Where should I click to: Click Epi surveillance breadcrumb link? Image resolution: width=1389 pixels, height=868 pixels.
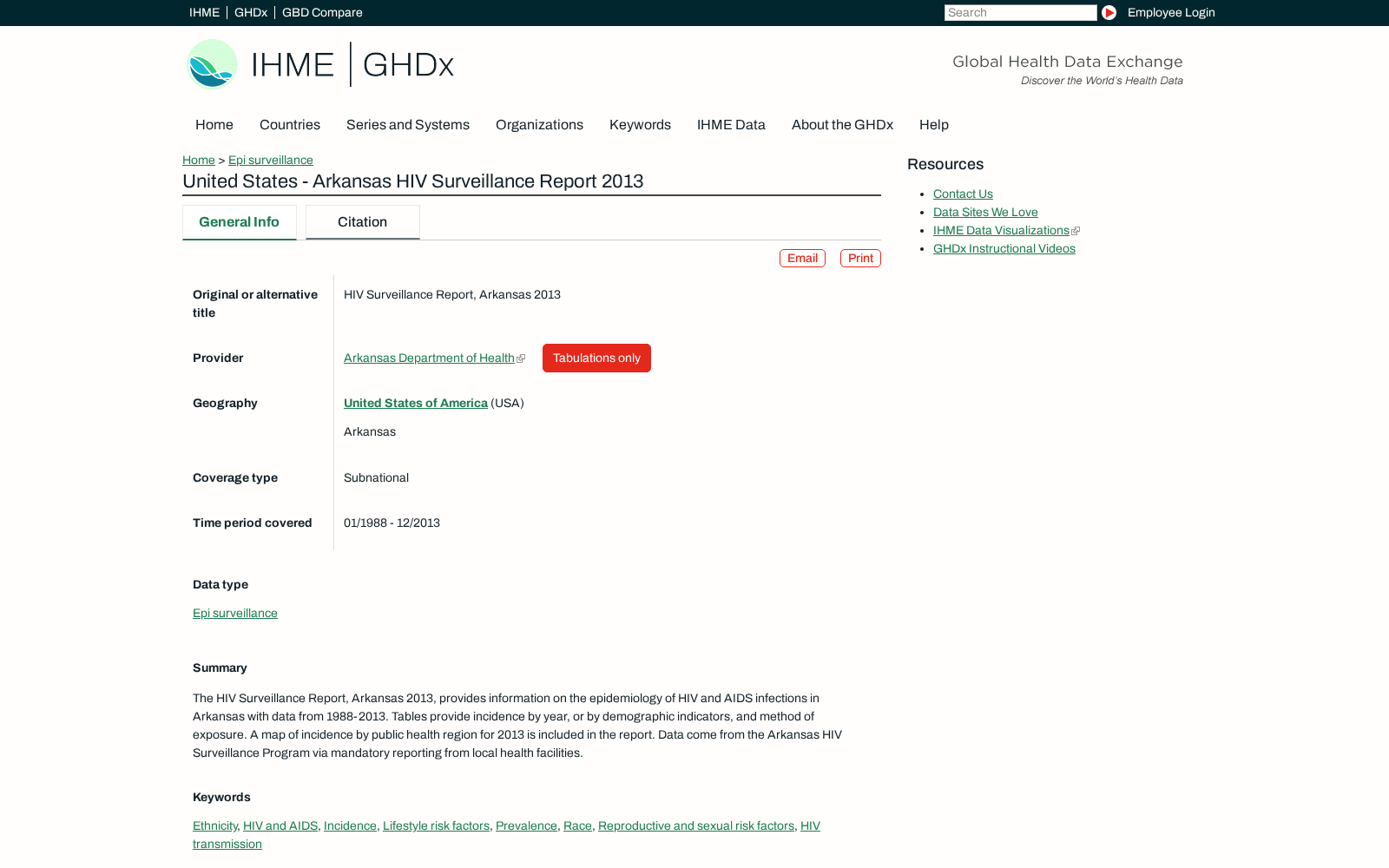[x=271, y=161]
